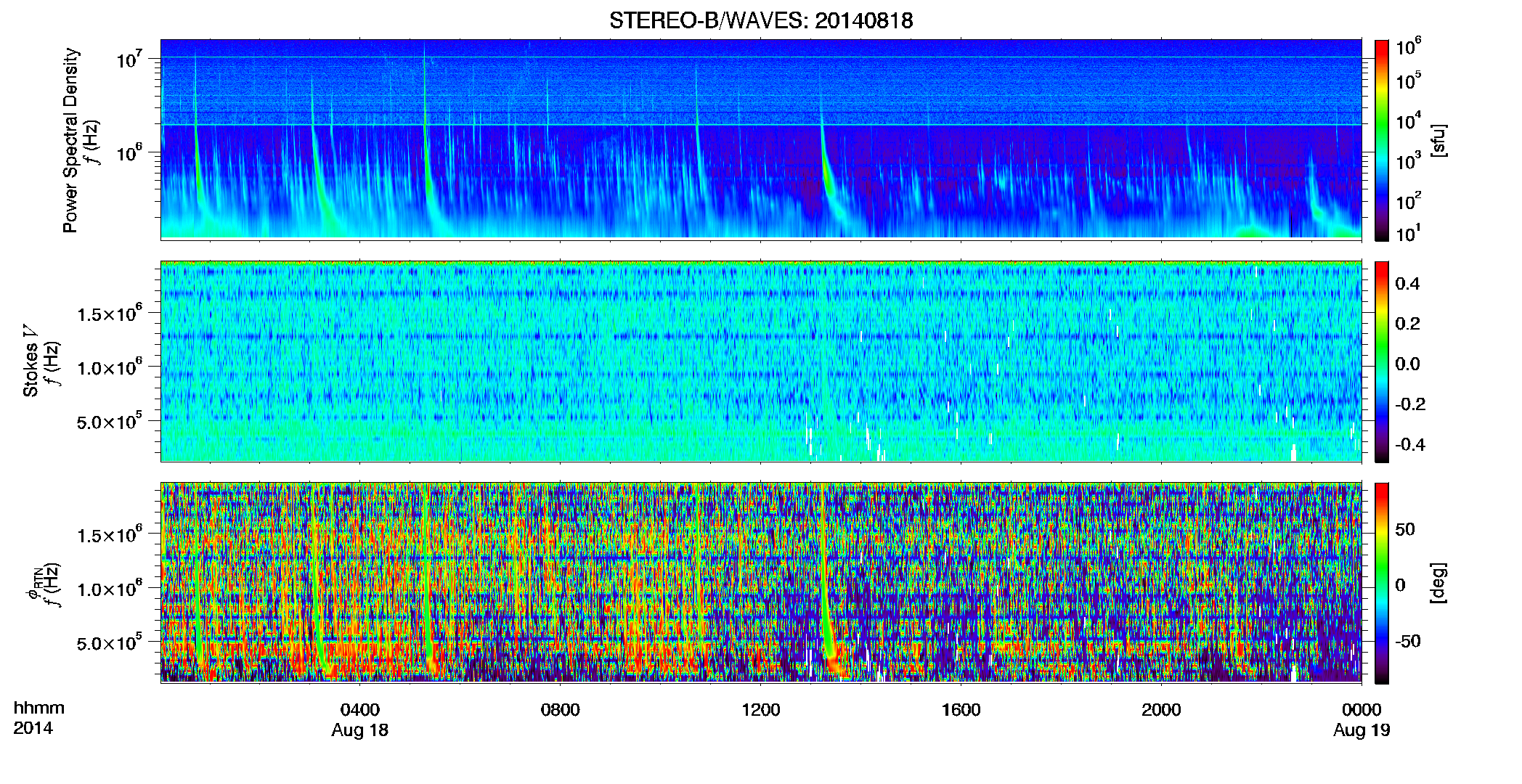Click the 50 degree colorbar value

click(x=1405, y=529)
